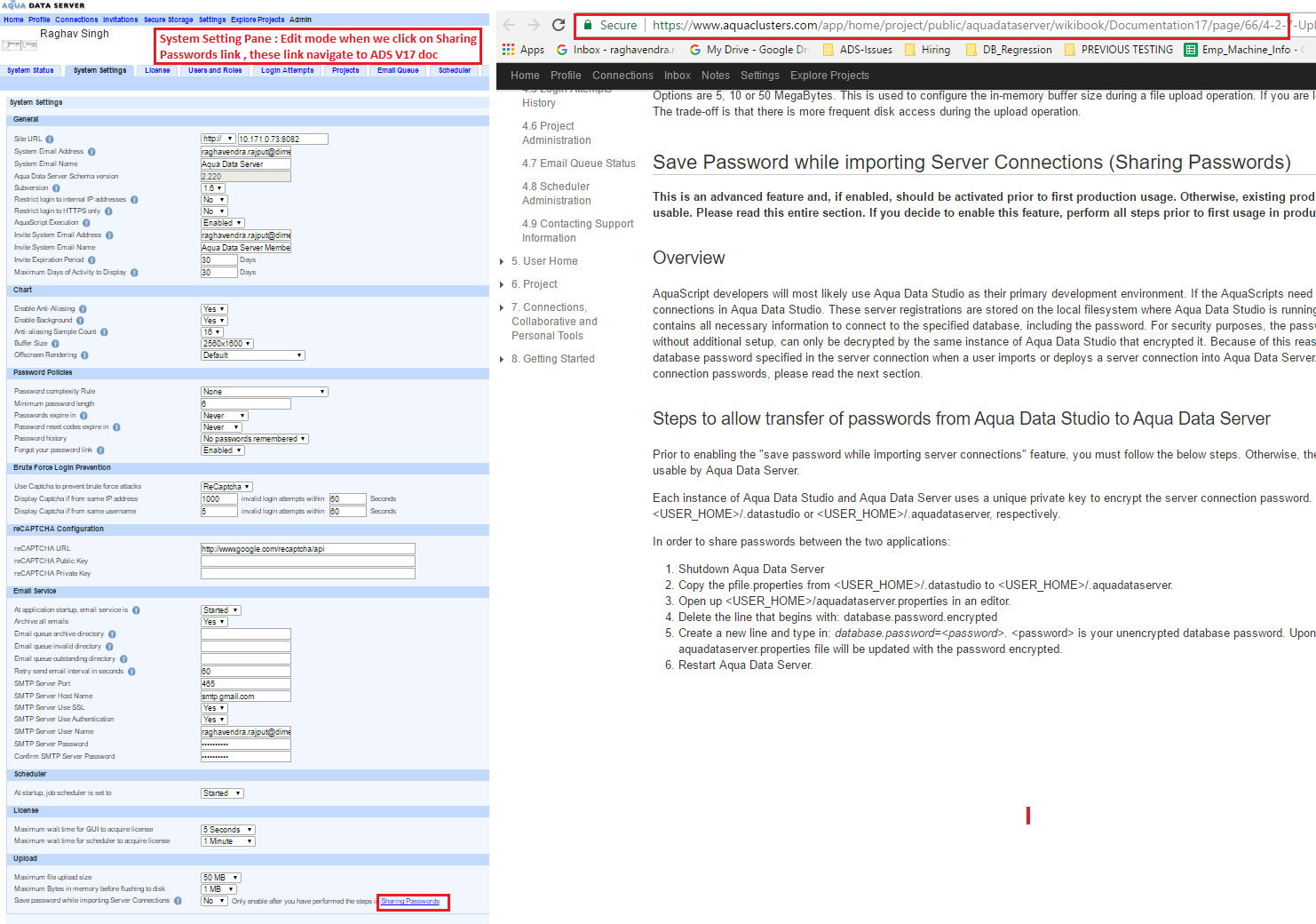The width and height of the screenshot is (1316, 924).
Task: Expand the 6. Project section
Action: coord(502,284)
